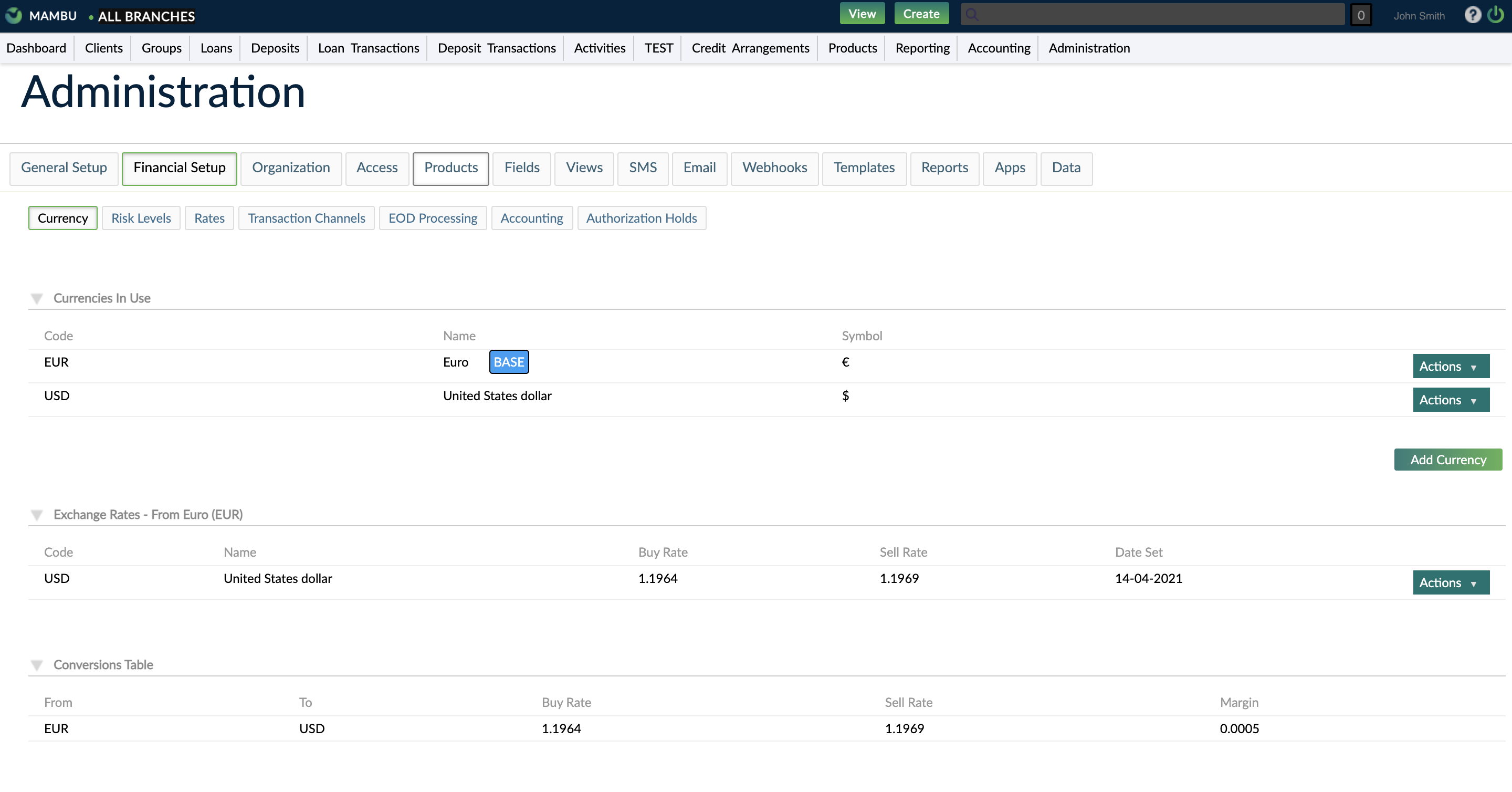Collapse the Conversions Table section
The image size is (1512, 792).
coord(37,664)
